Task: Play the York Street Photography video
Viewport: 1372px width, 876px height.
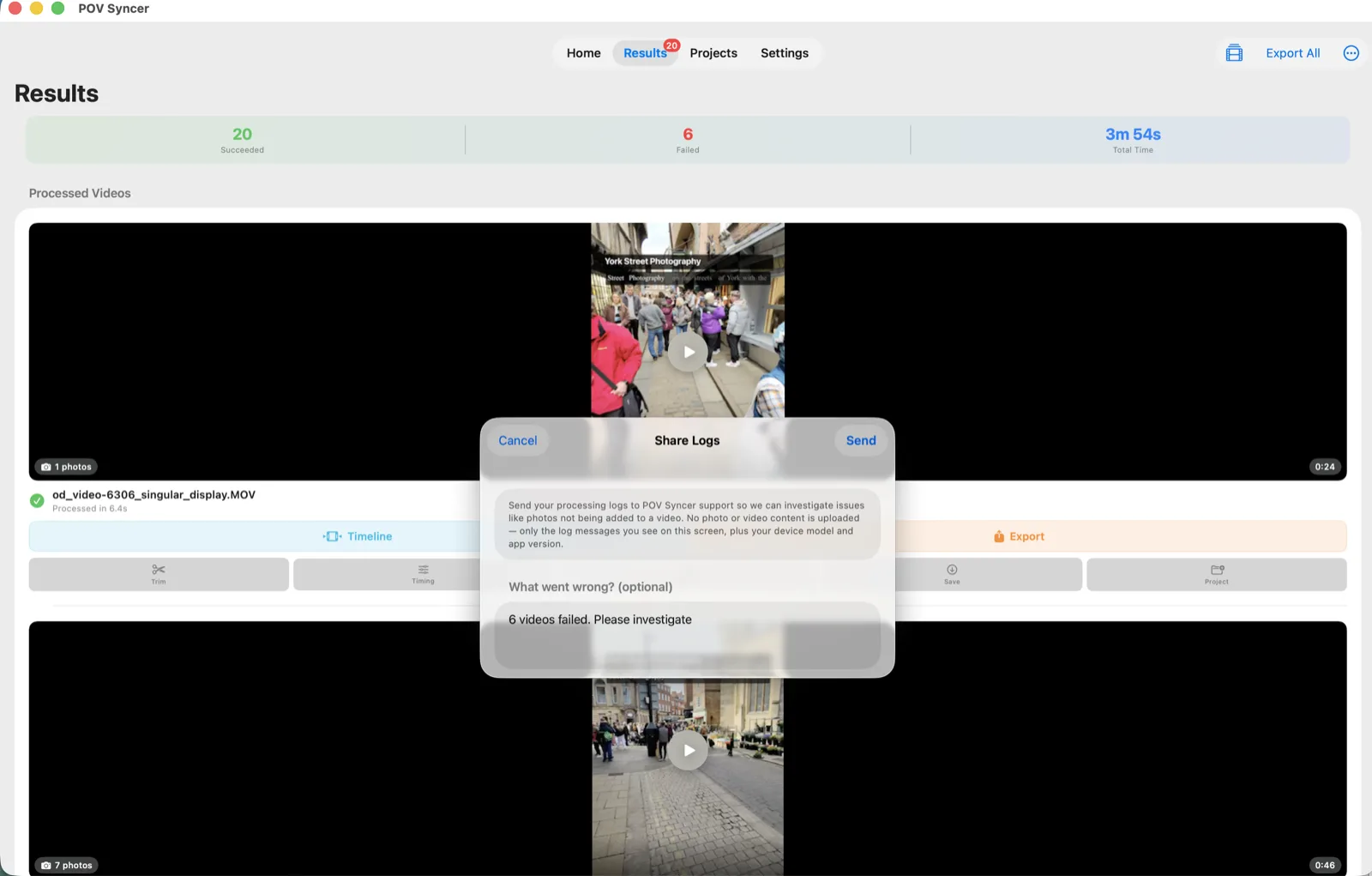Action: click(688, 352)
